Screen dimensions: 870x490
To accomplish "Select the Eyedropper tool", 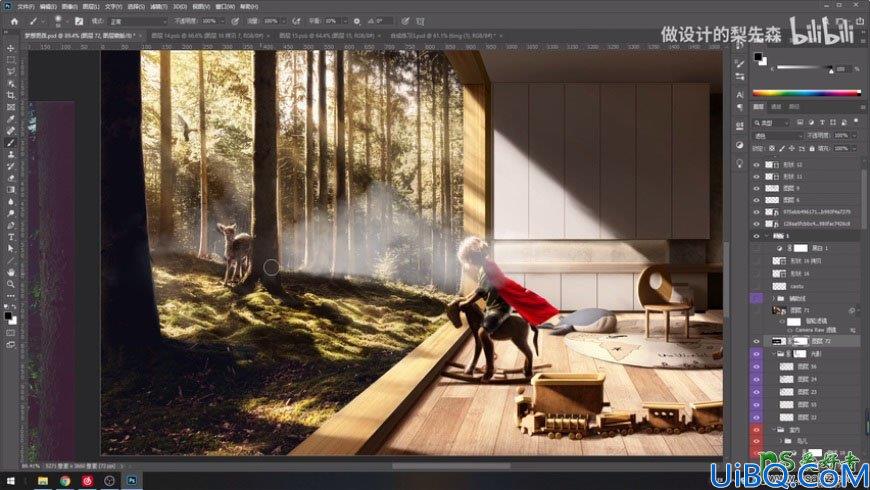I will click(11, 119).
